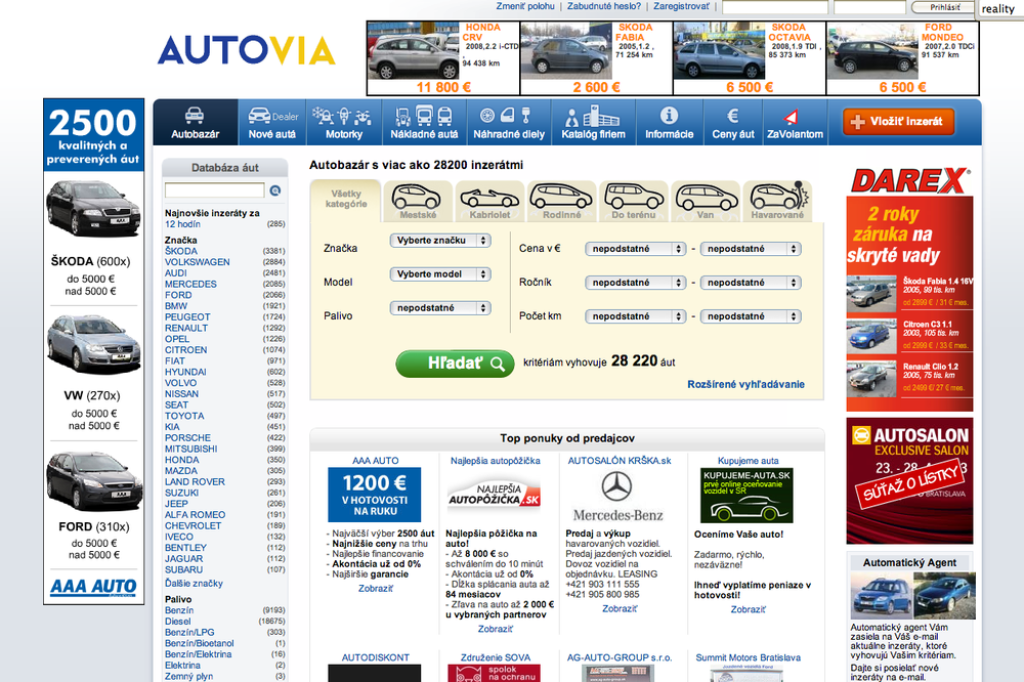This screenshot has height=682, width=1024.
Task: Click the Zaregistrovať link
Action: [681, 6]
